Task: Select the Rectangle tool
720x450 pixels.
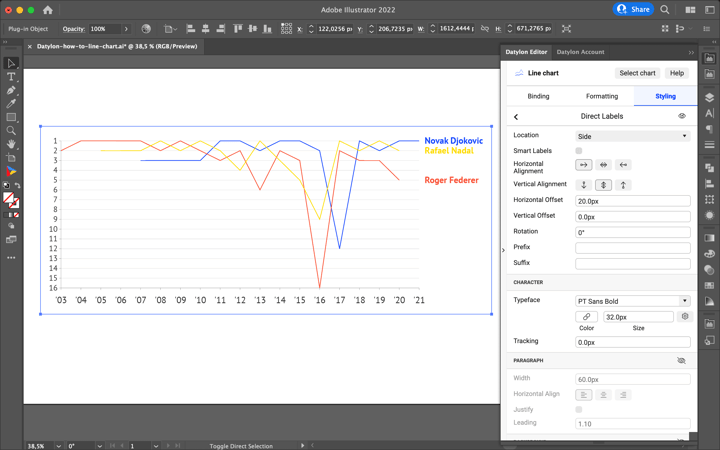Action: tap(11, 117)
